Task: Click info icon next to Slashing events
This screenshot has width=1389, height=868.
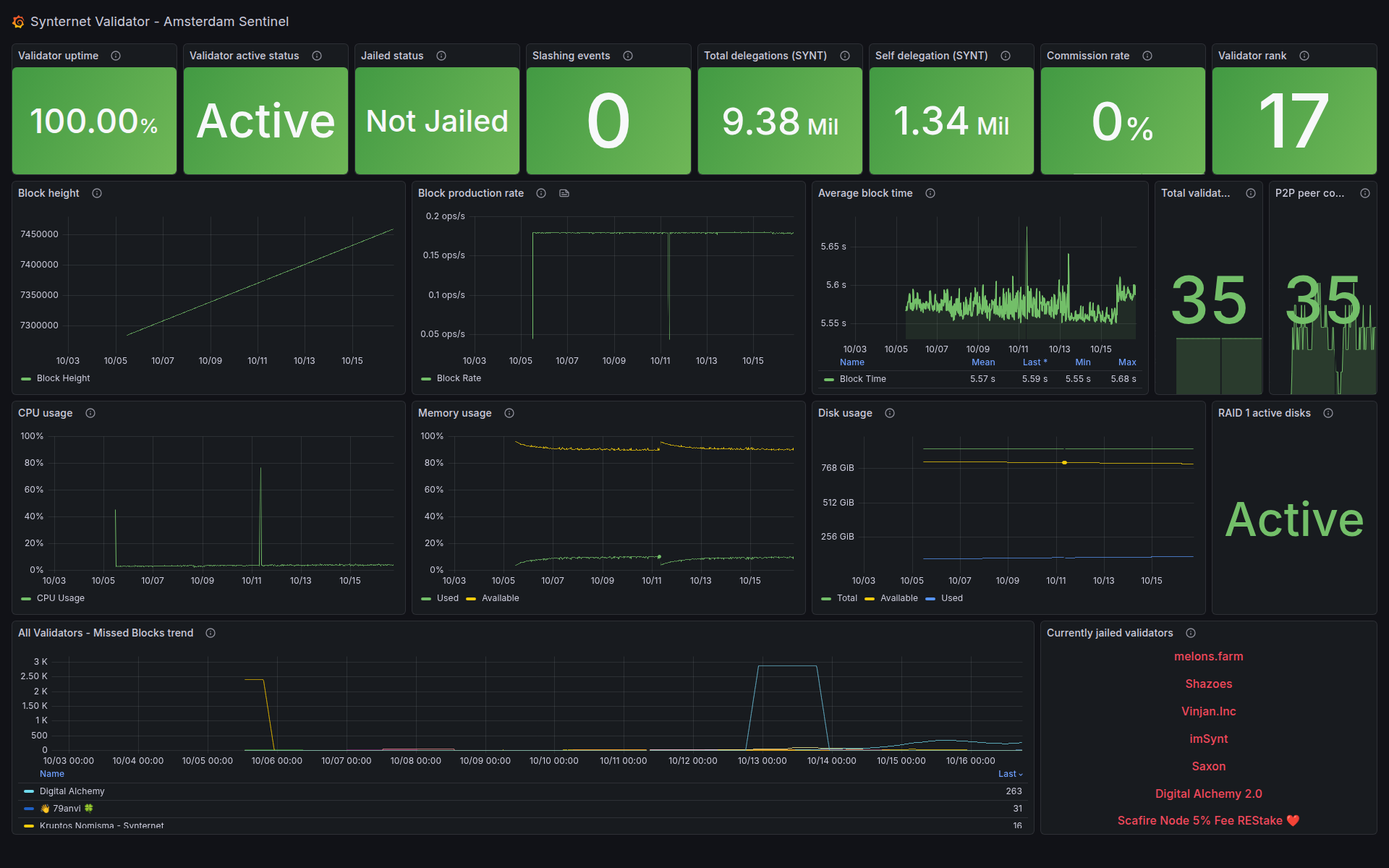Action: pyautogui.click(x=628, y=56)
